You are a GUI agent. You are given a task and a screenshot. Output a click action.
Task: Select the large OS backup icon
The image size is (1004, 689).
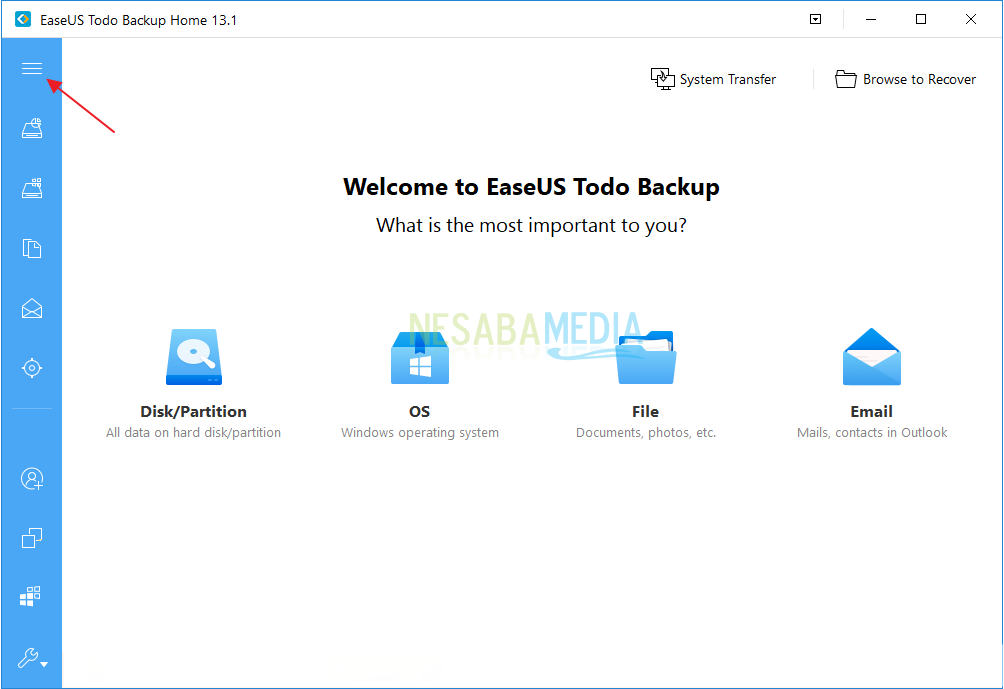420,357
